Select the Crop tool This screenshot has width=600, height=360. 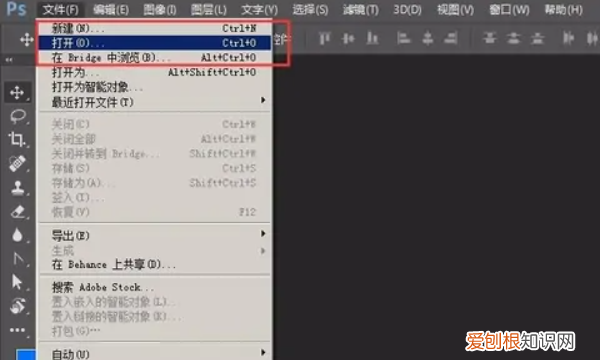tap(17, 140)
